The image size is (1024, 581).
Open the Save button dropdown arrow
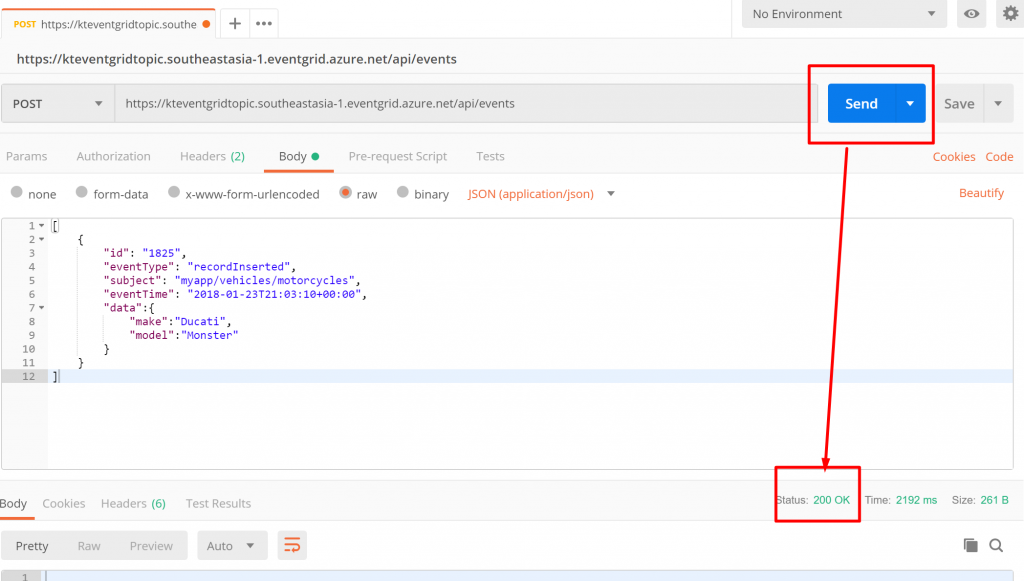coord(998,103)
